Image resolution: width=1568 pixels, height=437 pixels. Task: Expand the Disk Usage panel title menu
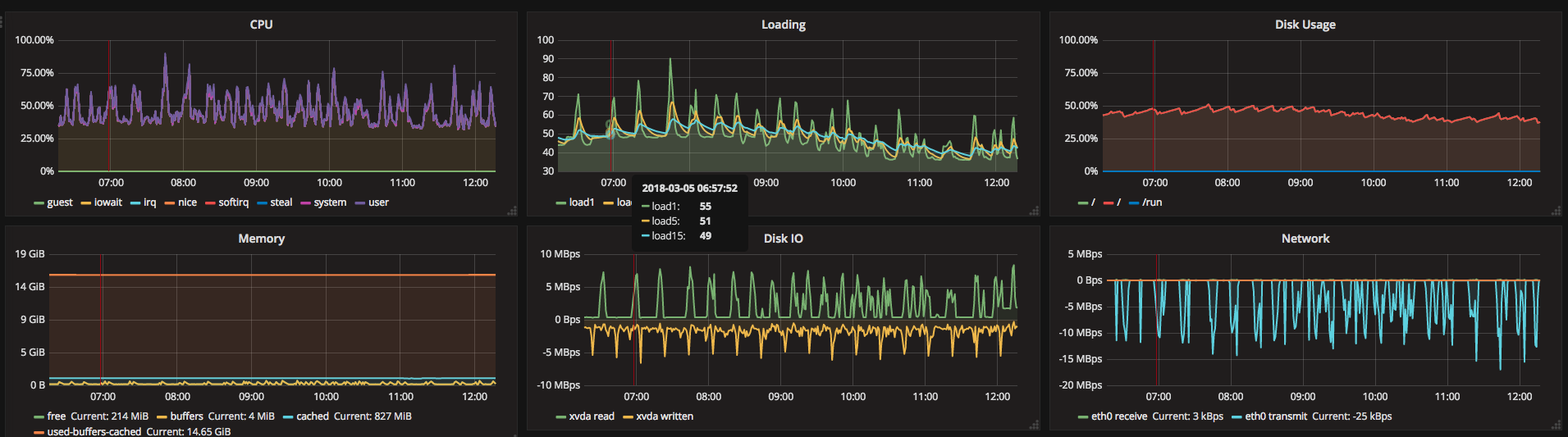tap(1305, 25)
